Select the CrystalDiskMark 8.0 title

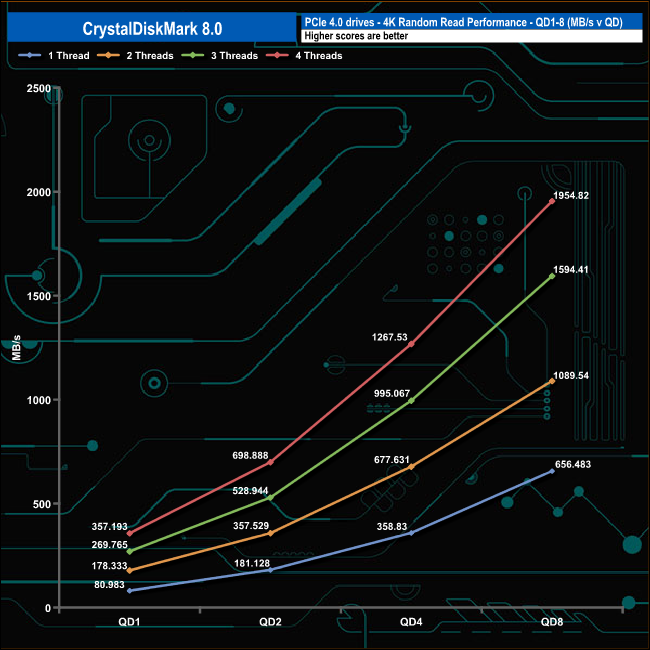(x=152, y=29)
